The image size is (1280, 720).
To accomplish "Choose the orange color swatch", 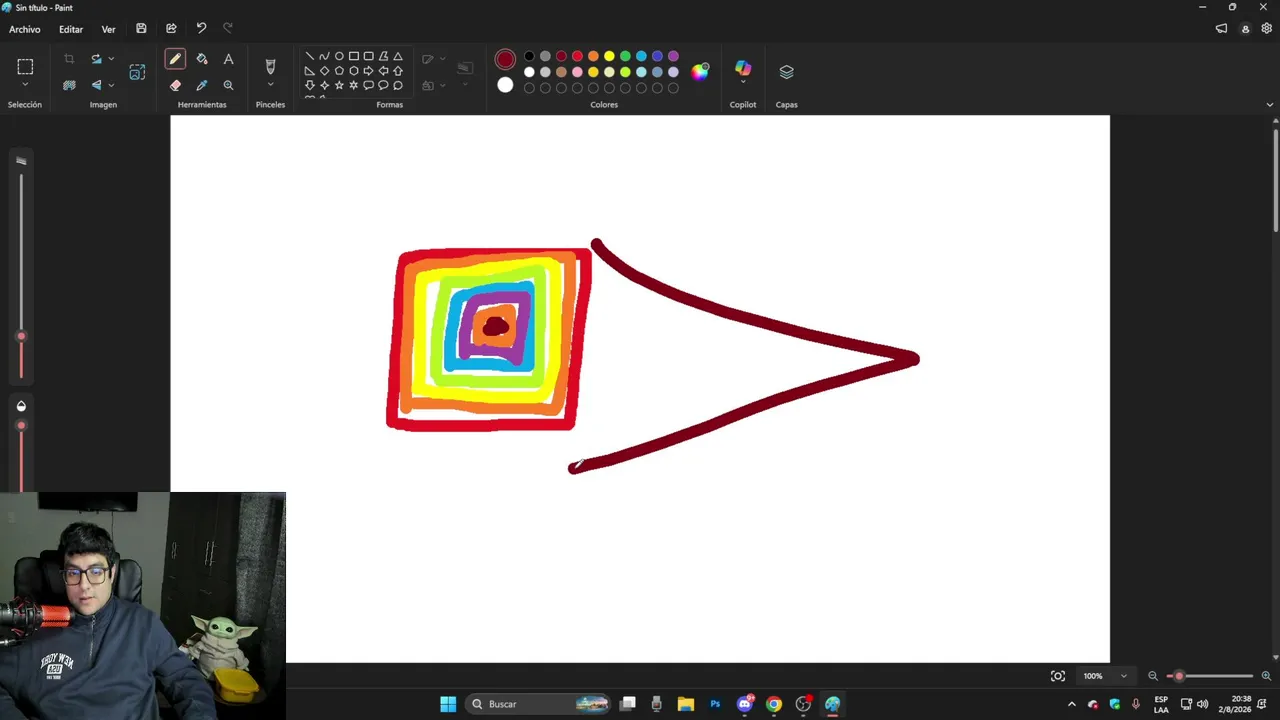I will (x=593, y=56).
